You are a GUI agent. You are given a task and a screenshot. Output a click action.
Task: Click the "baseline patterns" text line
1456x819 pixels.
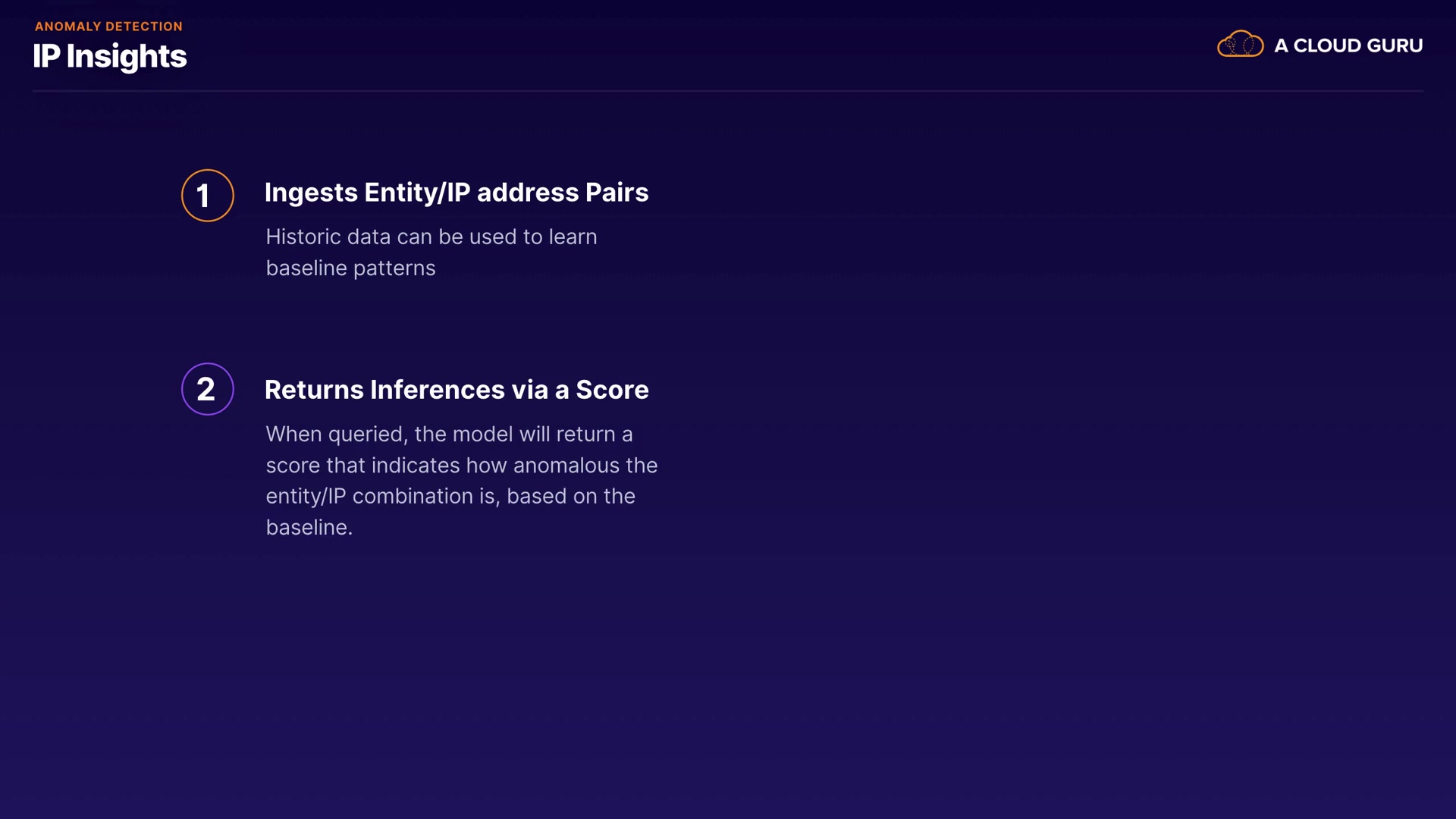350,268
